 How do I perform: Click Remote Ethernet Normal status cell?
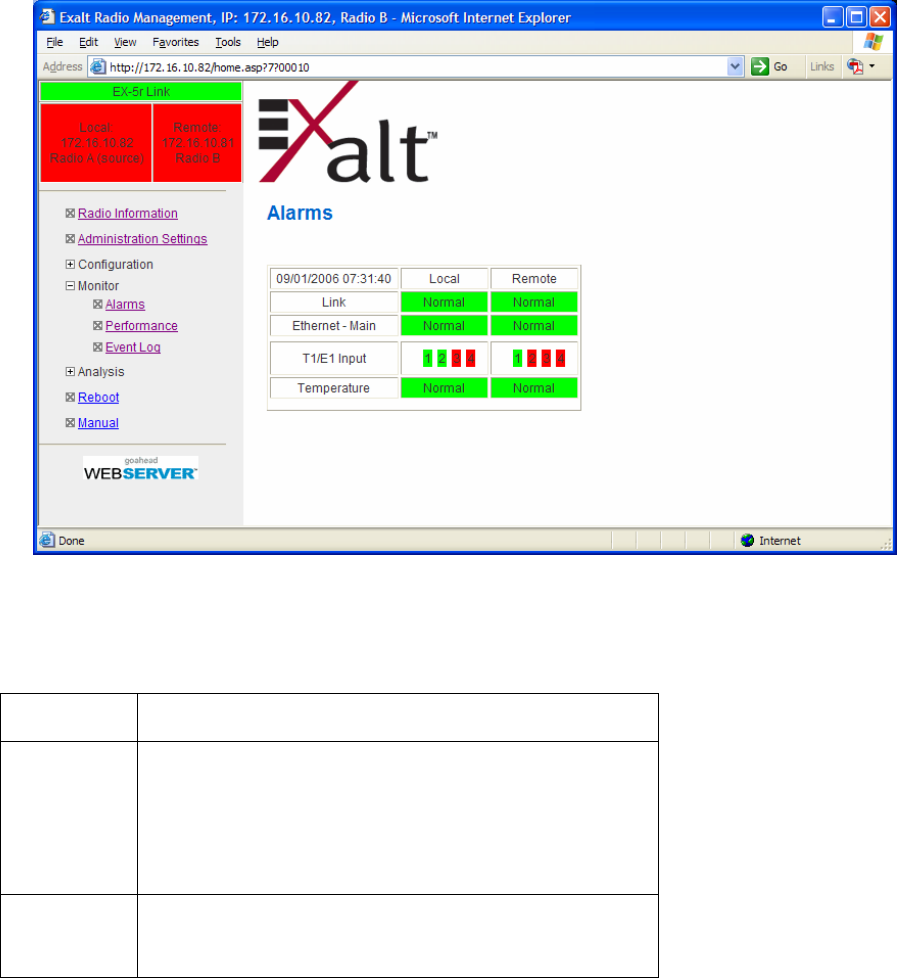pyautogui.click(x=534, y=326)
